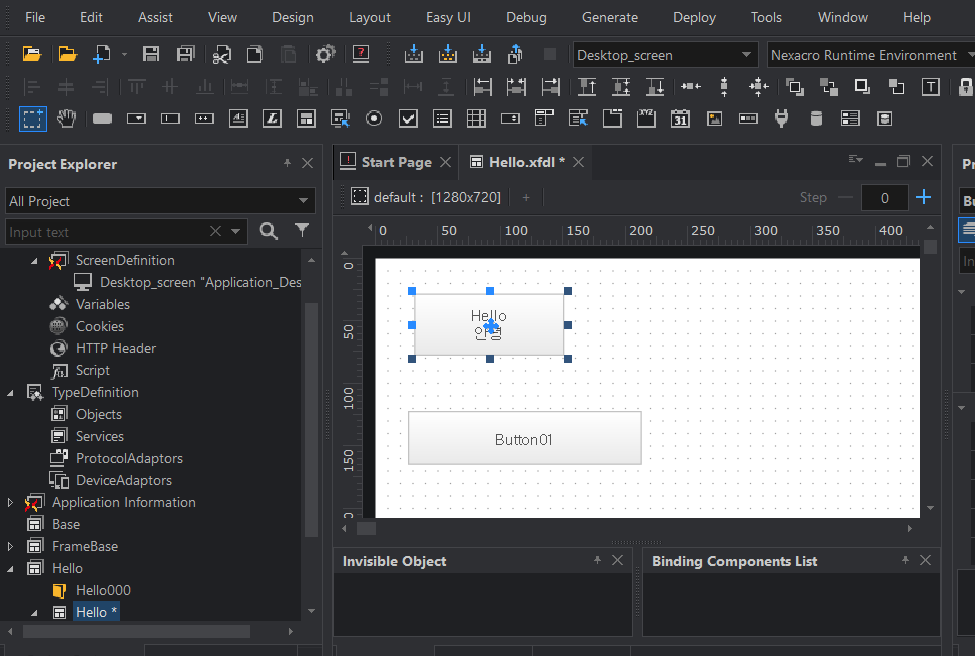This screenshot has width=975, height=656.
Task: Toggle the Project Explorer filter funnel
Action: click(302, 231)
